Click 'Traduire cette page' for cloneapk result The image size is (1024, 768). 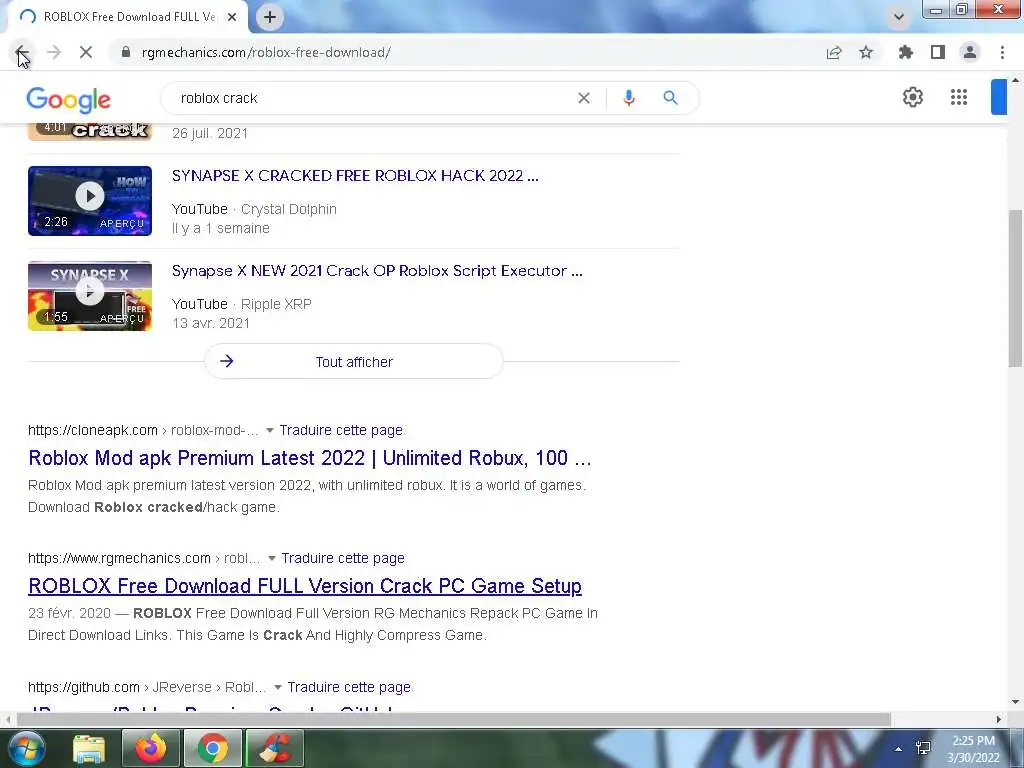click(x=341, y=430)
